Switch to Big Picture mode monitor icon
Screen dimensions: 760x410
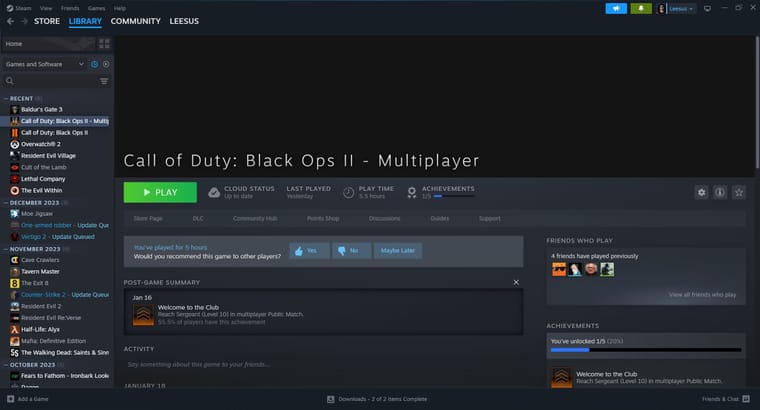(x=707, y=8)
